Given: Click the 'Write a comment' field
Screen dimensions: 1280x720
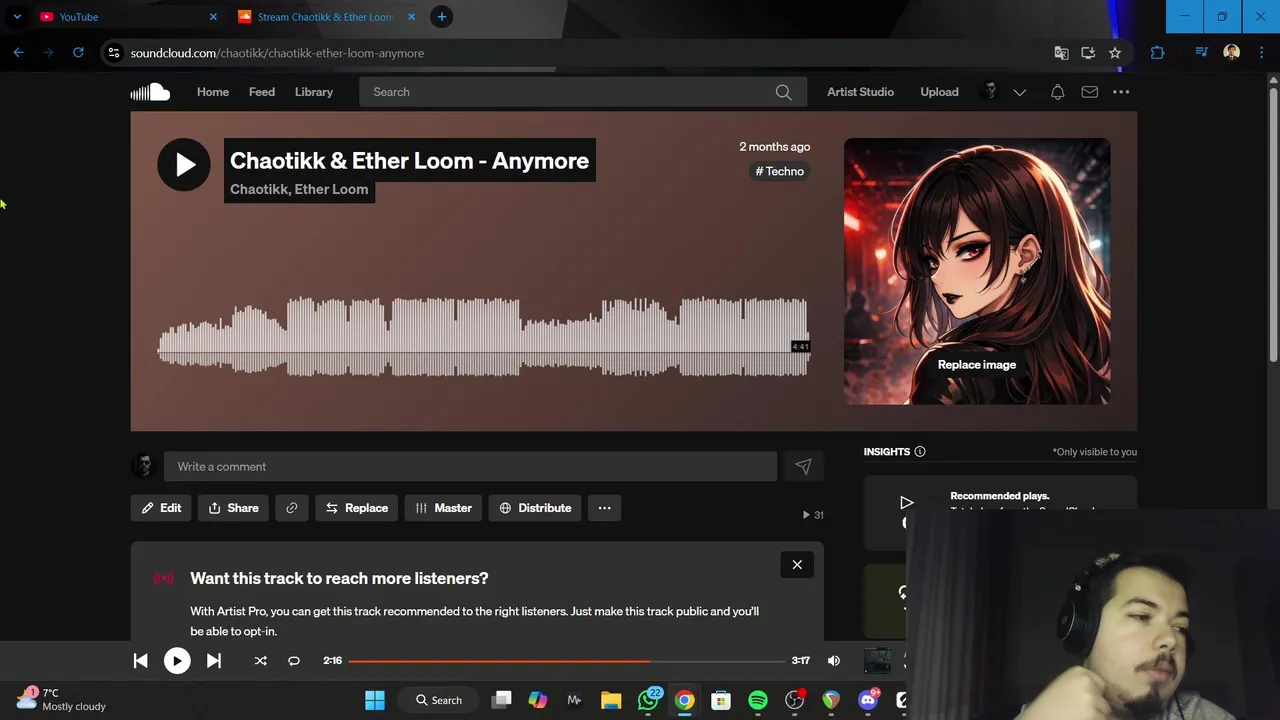Looking at the screenshot, I should tap(470, 466).
